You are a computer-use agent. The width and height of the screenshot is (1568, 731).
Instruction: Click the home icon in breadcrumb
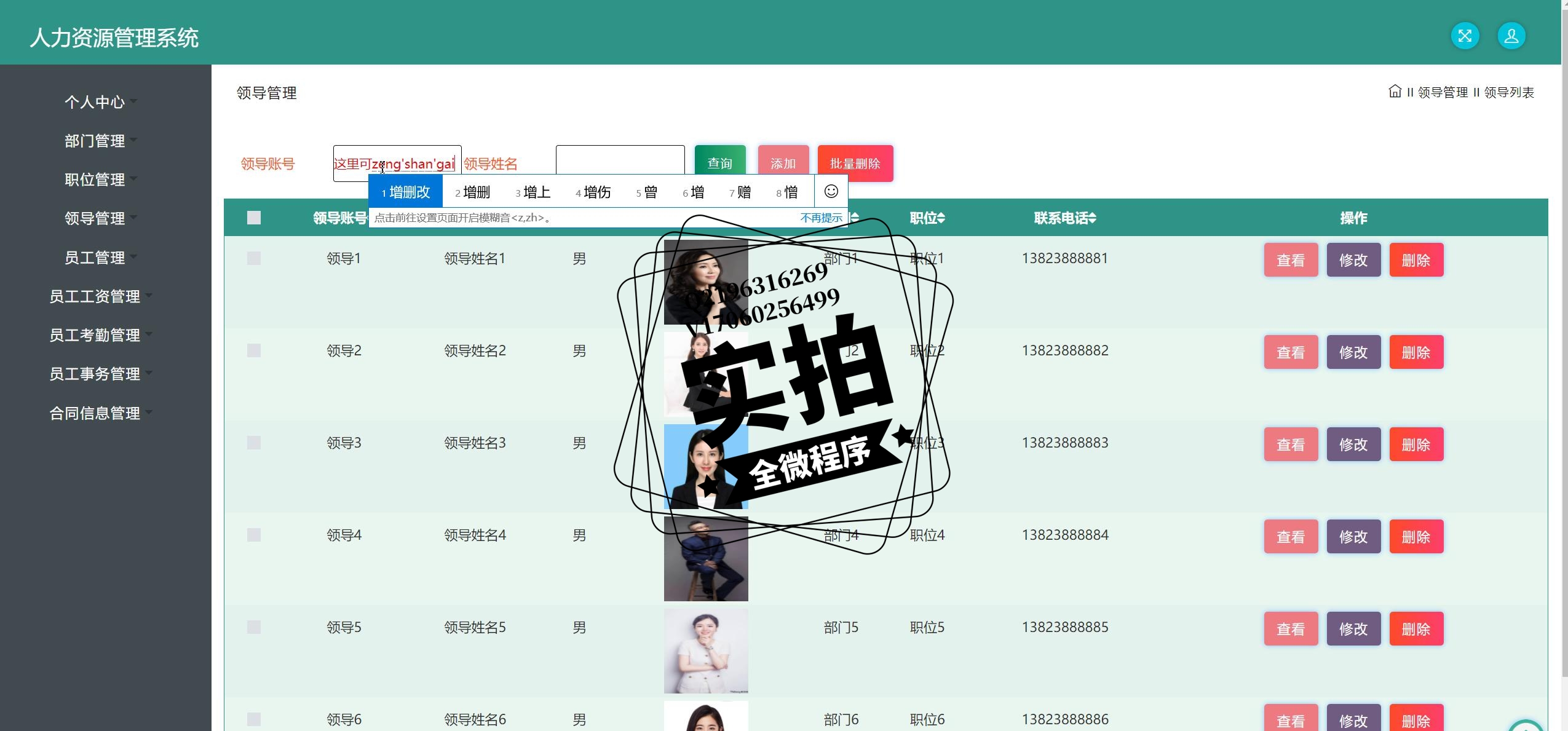pos(1395,92)
